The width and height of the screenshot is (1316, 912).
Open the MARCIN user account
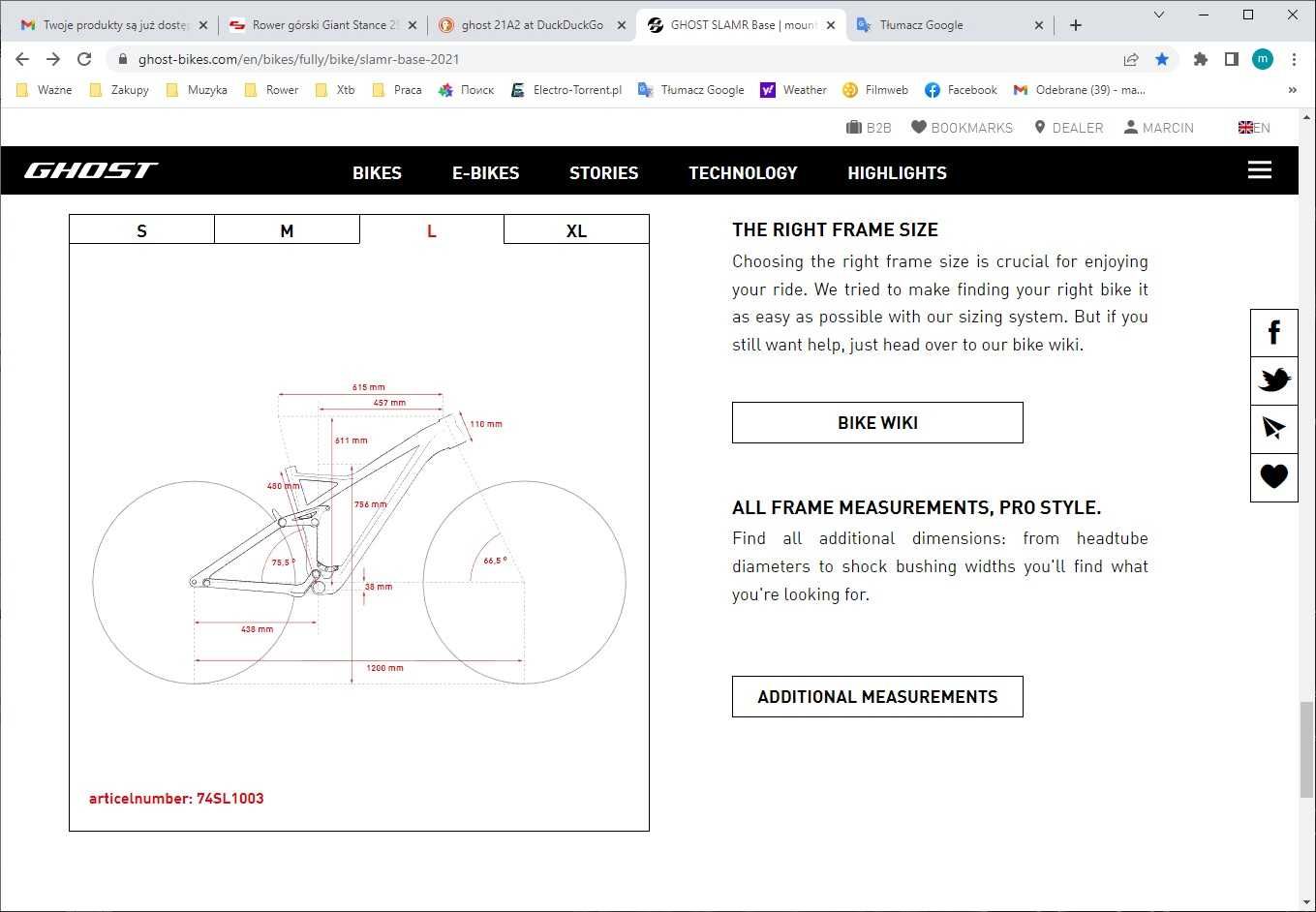point(1158,127)
